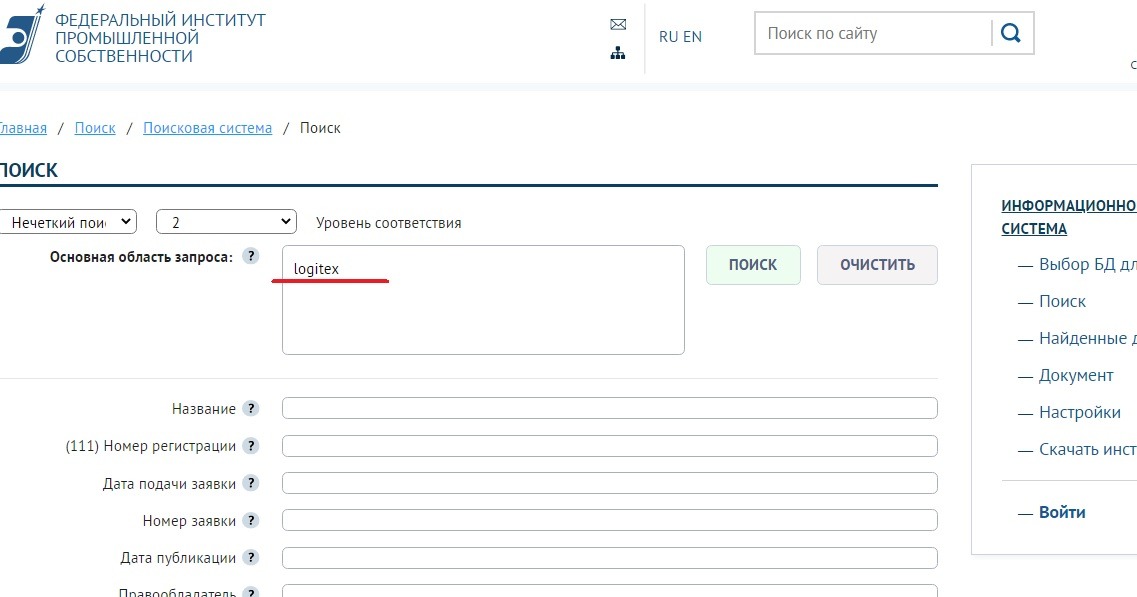Viewport: 1137px width, 597px height.
Task: Open help icon for Правообладатель
Action: [250, 592]
